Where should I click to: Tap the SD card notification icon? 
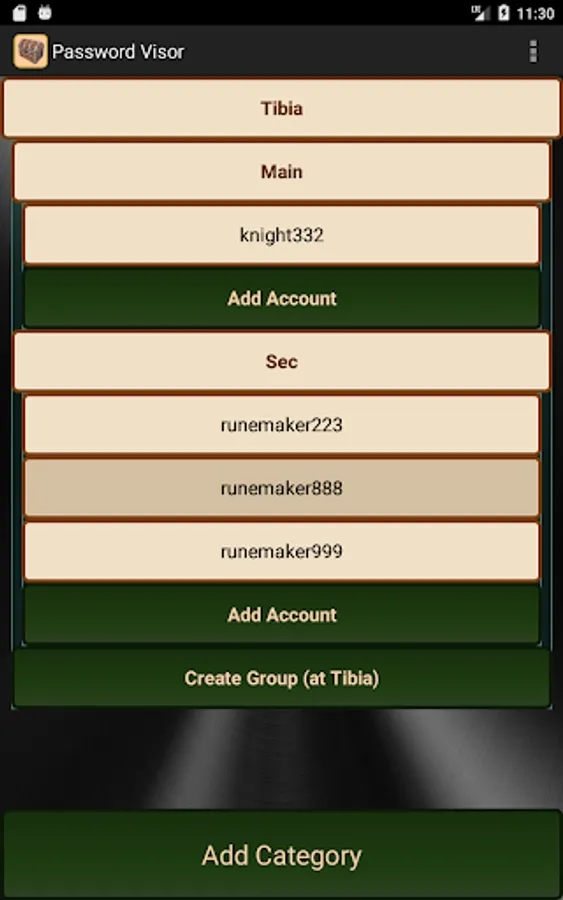tap(20, 13)
